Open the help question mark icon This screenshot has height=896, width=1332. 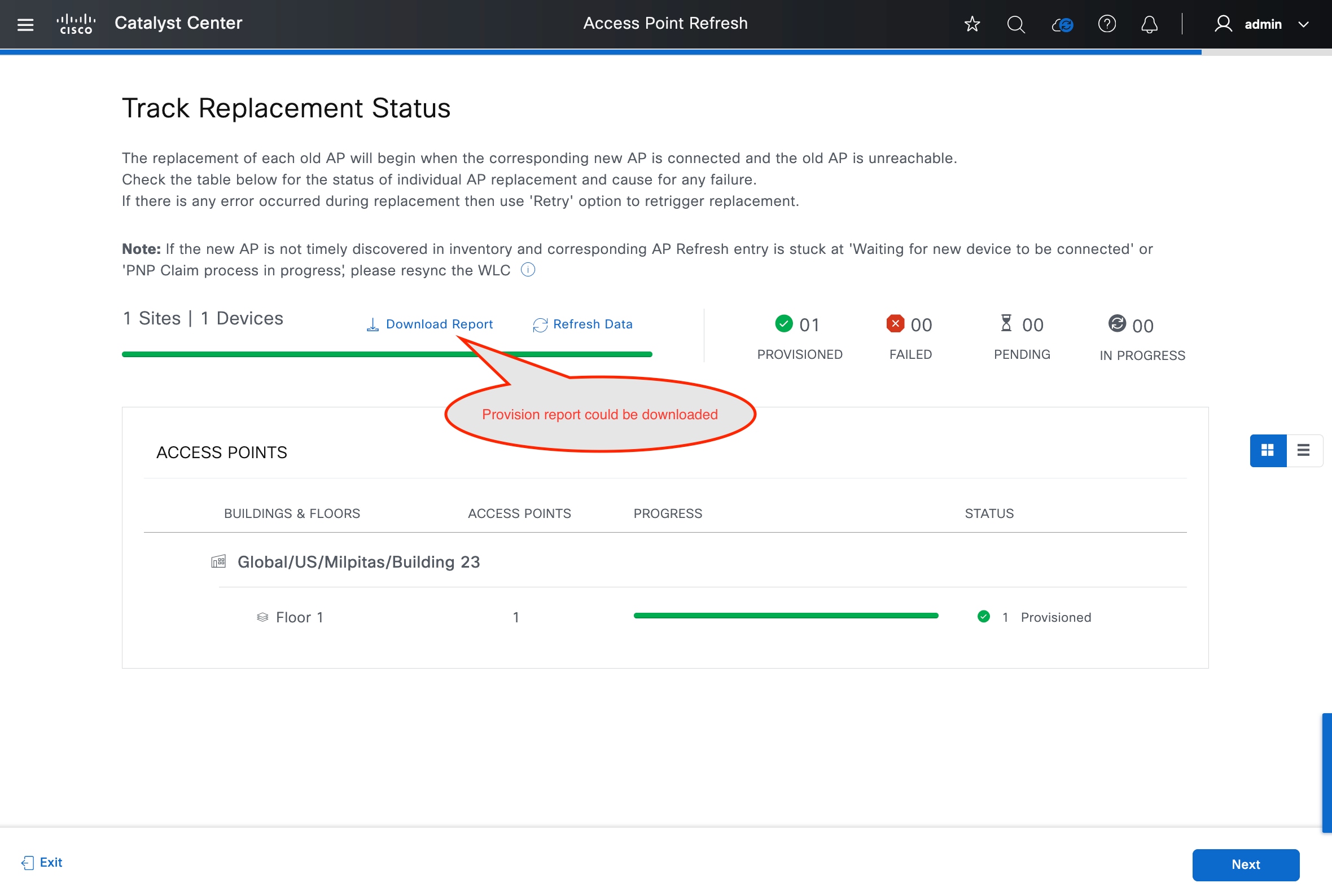coord(1107,24)
